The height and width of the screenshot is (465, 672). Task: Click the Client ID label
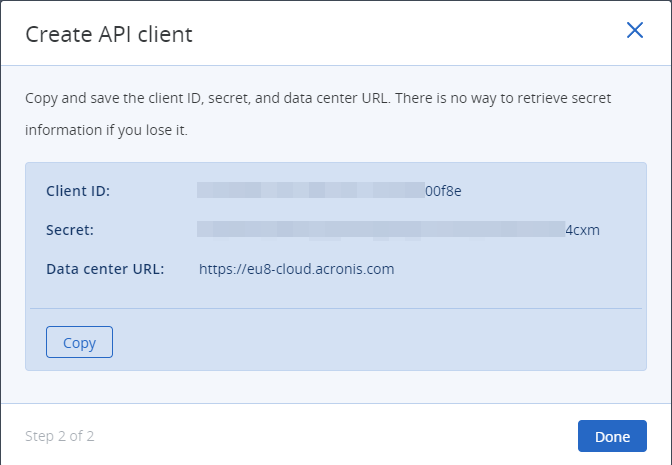pos(78,191)
